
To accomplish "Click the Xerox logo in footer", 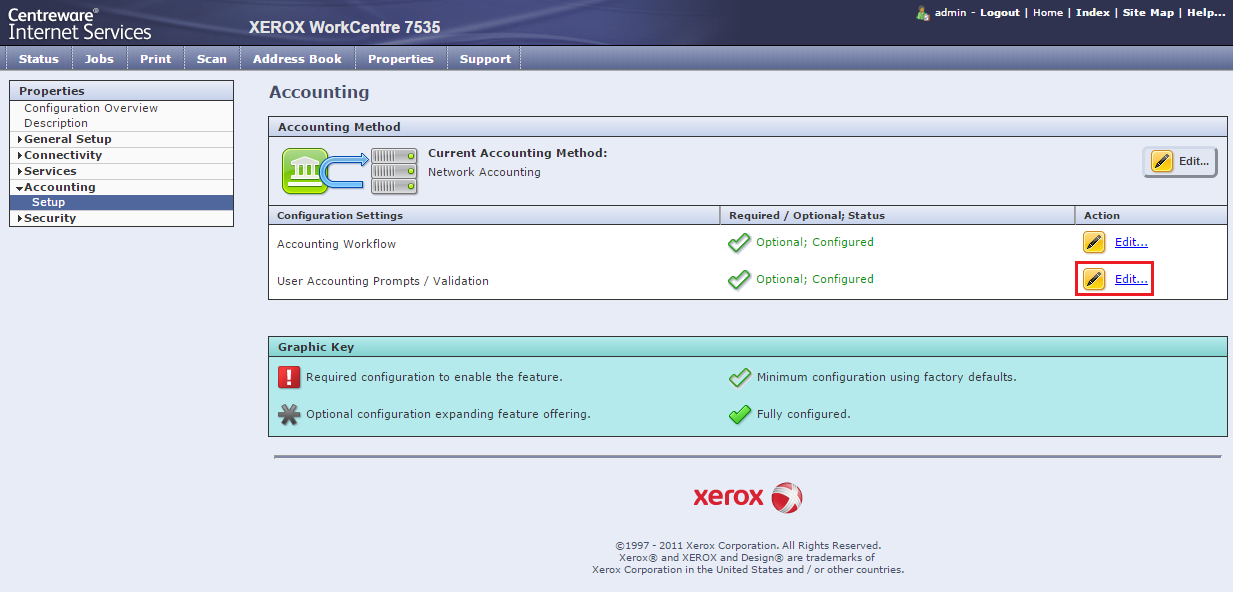I will point(747,497).
